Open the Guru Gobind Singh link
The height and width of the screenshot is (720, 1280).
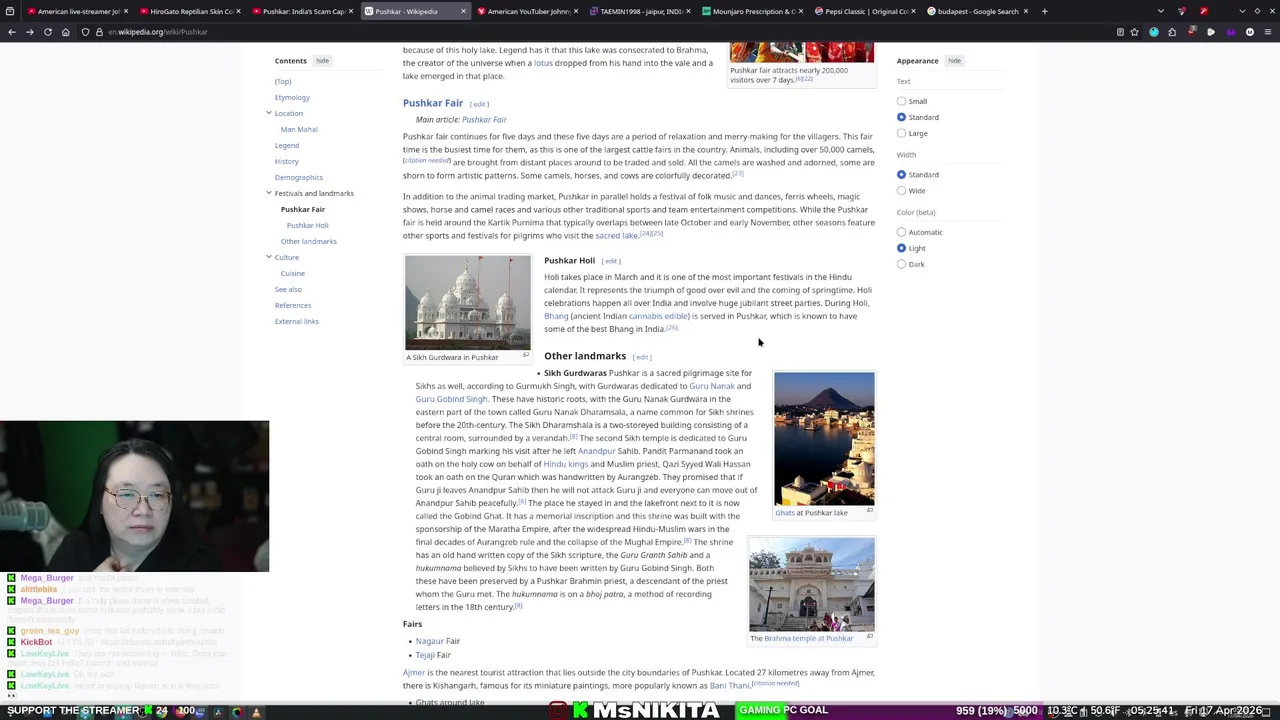pos(451,399)
